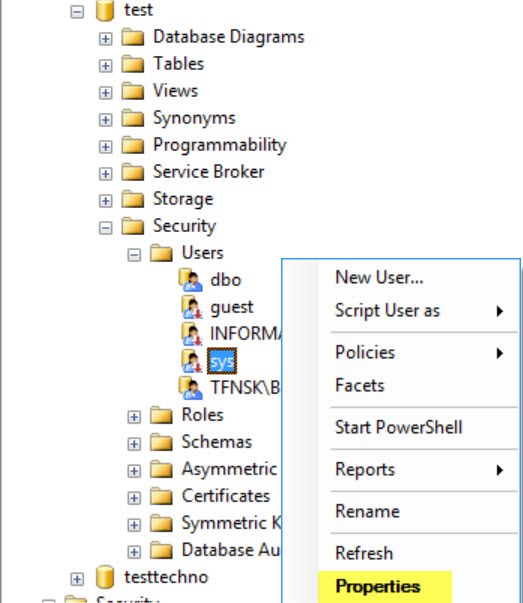Image resolution: width=523 pixels, height=603 pixels.
Task: Select the dbo user icon
Action: click(x=191, y=280)
